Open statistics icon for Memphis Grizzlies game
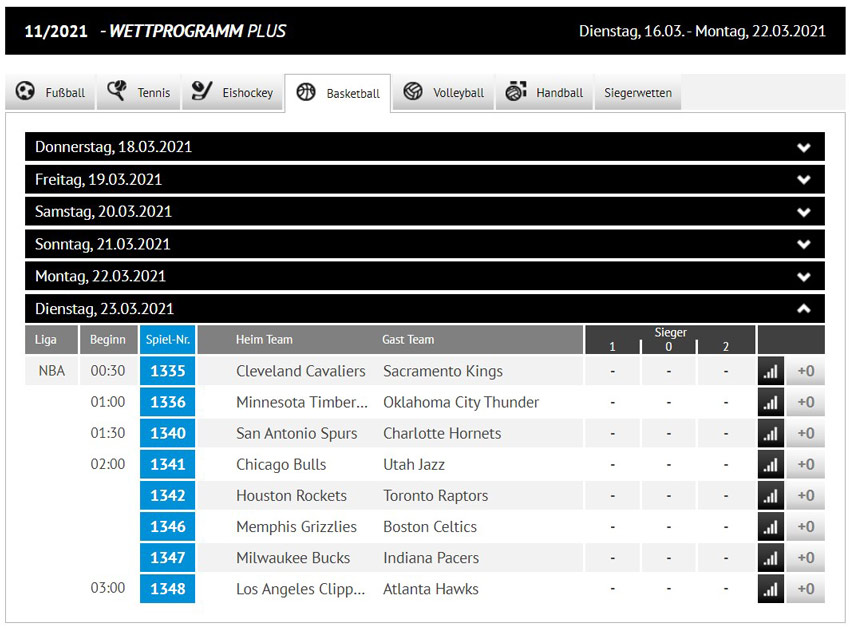Image resolution: width=850 pixels, height=629 pixels. [x=770, y=527]
